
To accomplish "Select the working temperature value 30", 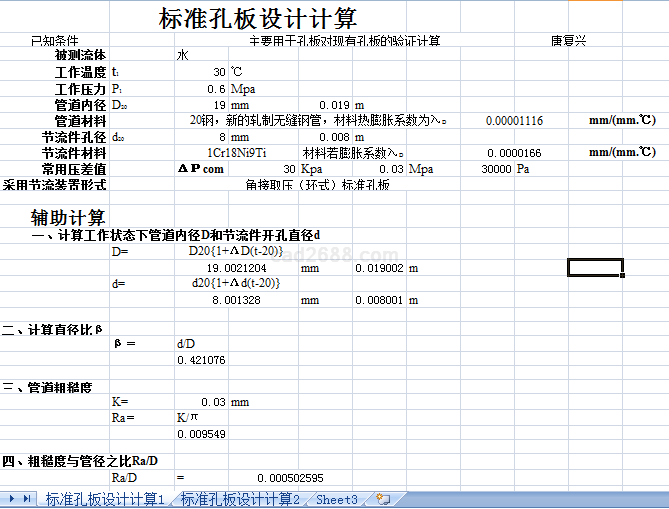I will click(218, 72).
